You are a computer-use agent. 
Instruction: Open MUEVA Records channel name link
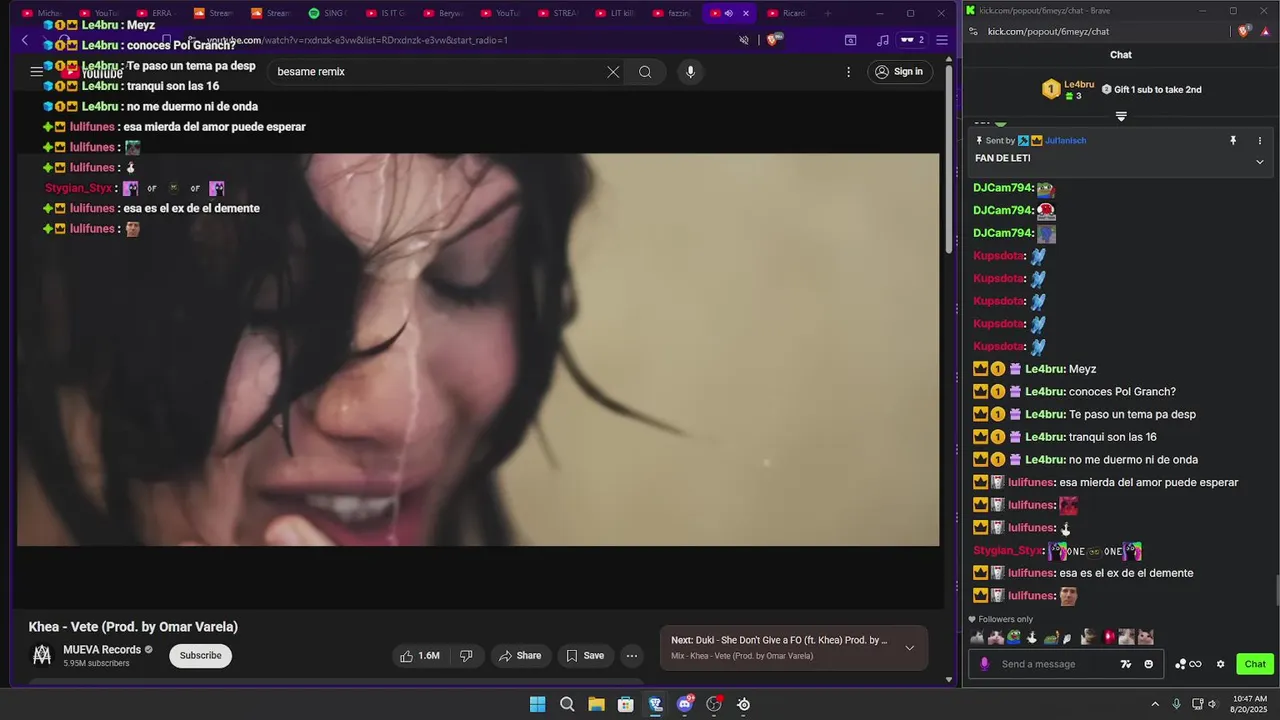click(x=102, y=650)
